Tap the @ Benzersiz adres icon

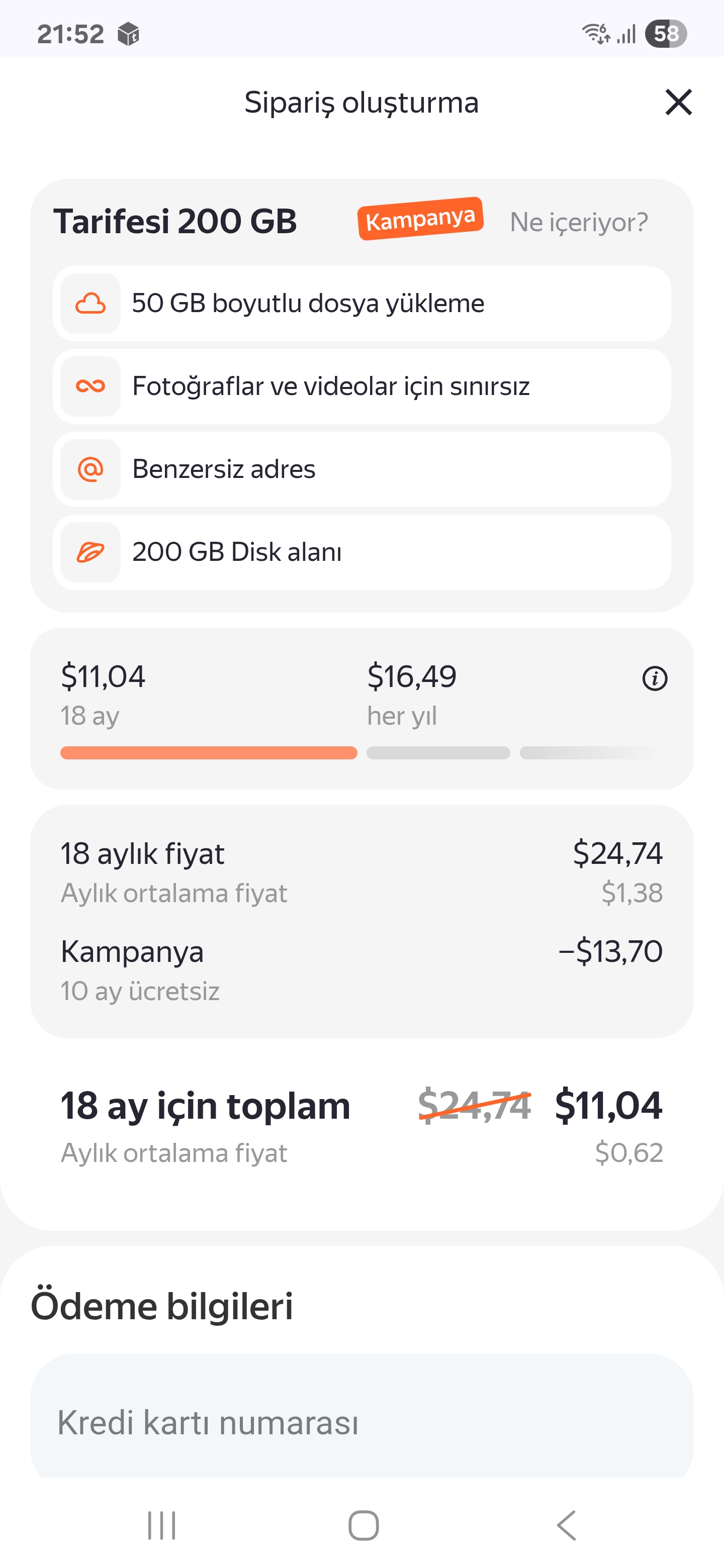point(90,469)
